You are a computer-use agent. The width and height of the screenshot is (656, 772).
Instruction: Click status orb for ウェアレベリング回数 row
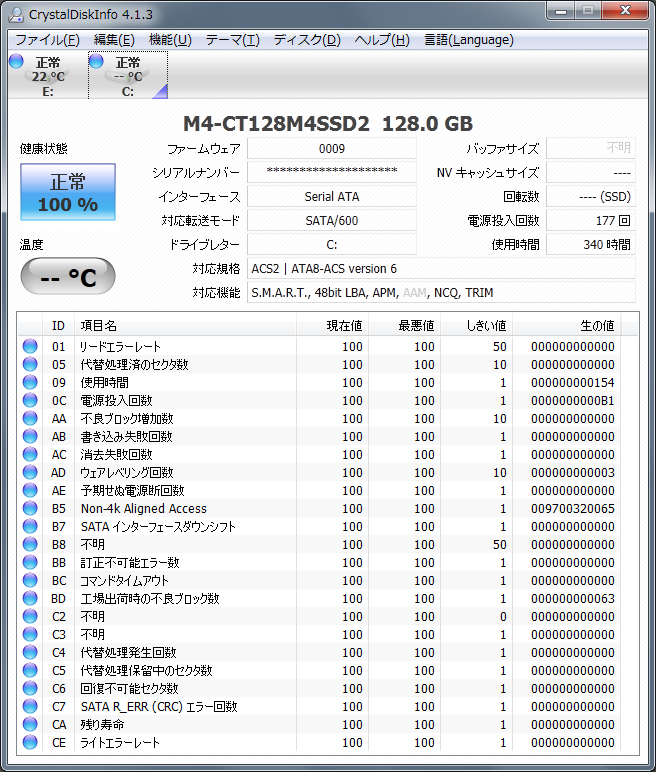[x=30, y=473]
